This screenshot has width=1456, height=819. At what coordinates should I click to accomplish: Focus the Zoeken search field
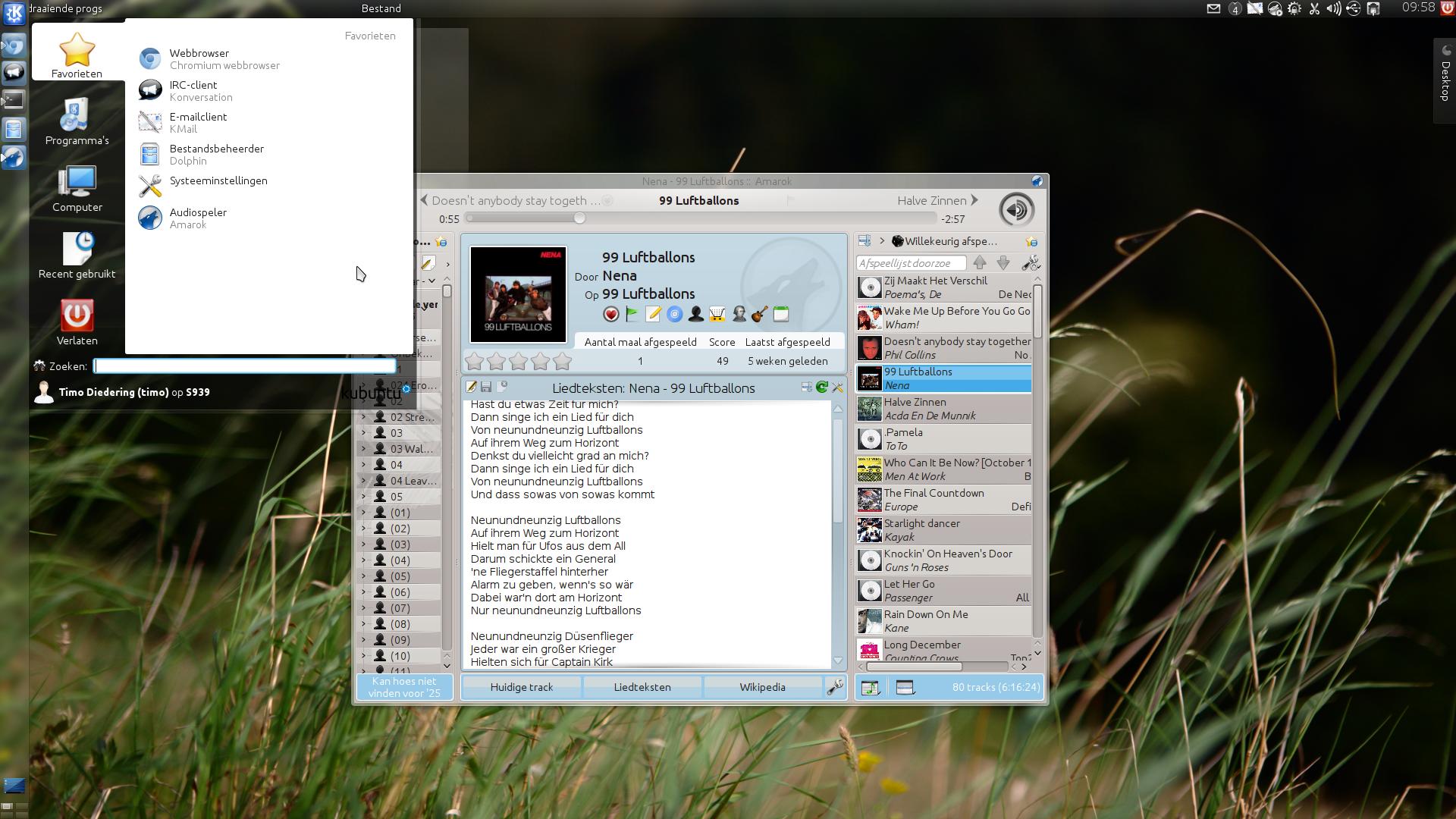tap(244, 366)
